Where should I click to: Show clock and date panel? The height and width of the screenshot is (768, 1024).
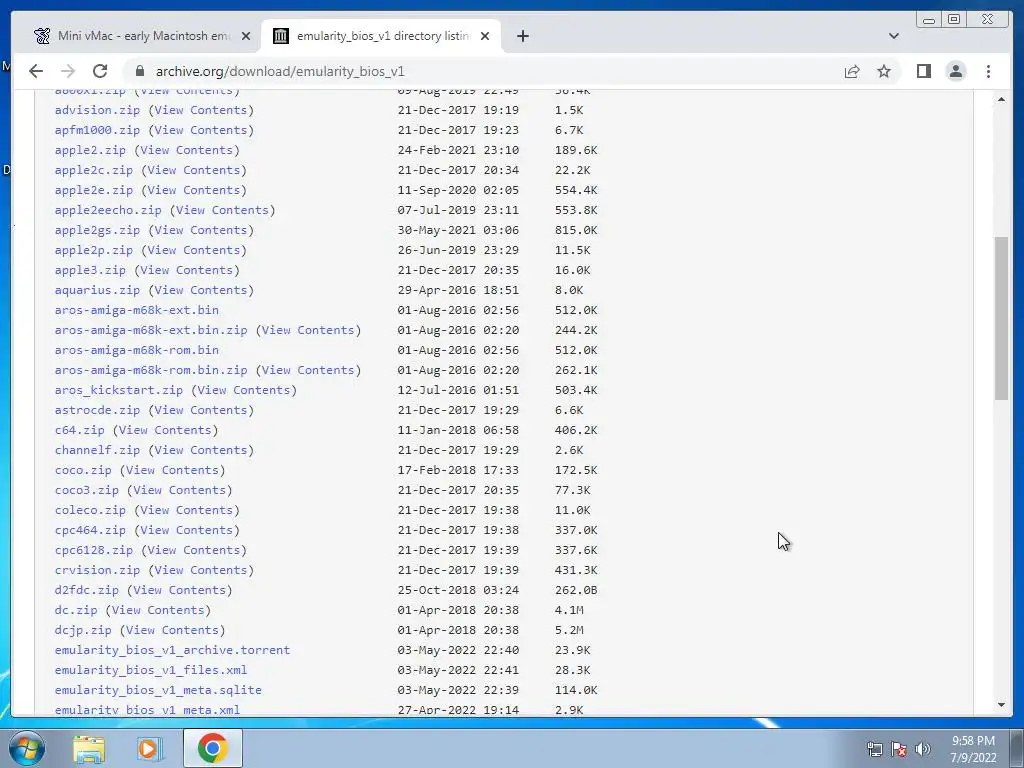click(973, 749)
